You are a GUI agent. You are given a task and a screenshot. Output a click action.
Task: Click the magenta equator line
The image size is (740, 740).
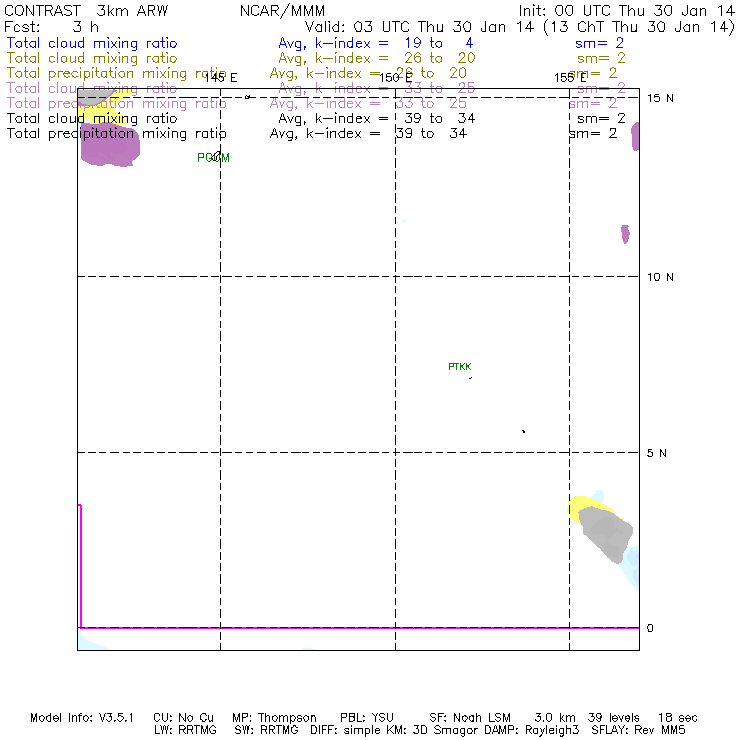pos(359,628)
